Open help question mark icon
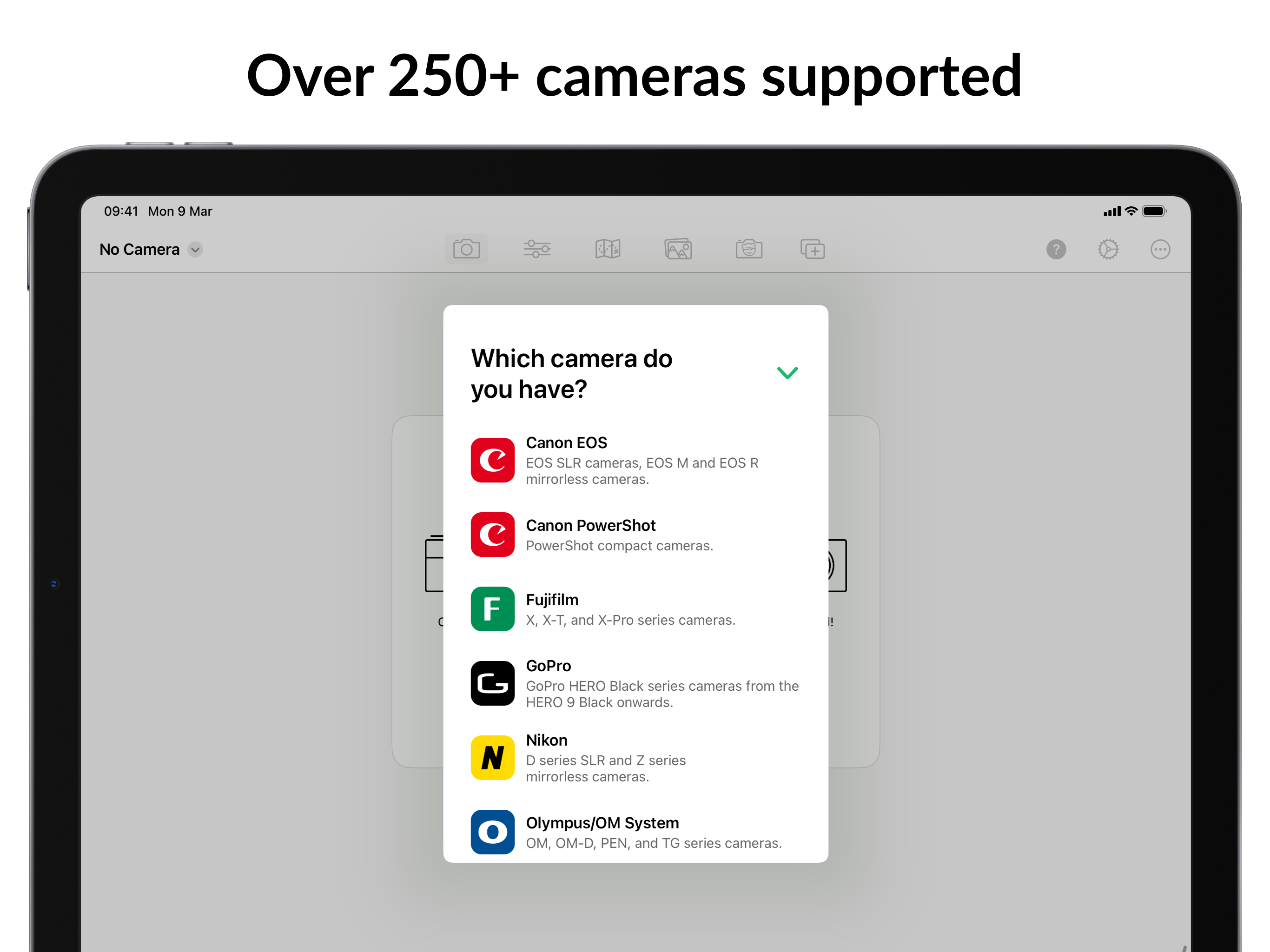The width and height of the screenshot is (1270, 952). [x=1056, y=249]
